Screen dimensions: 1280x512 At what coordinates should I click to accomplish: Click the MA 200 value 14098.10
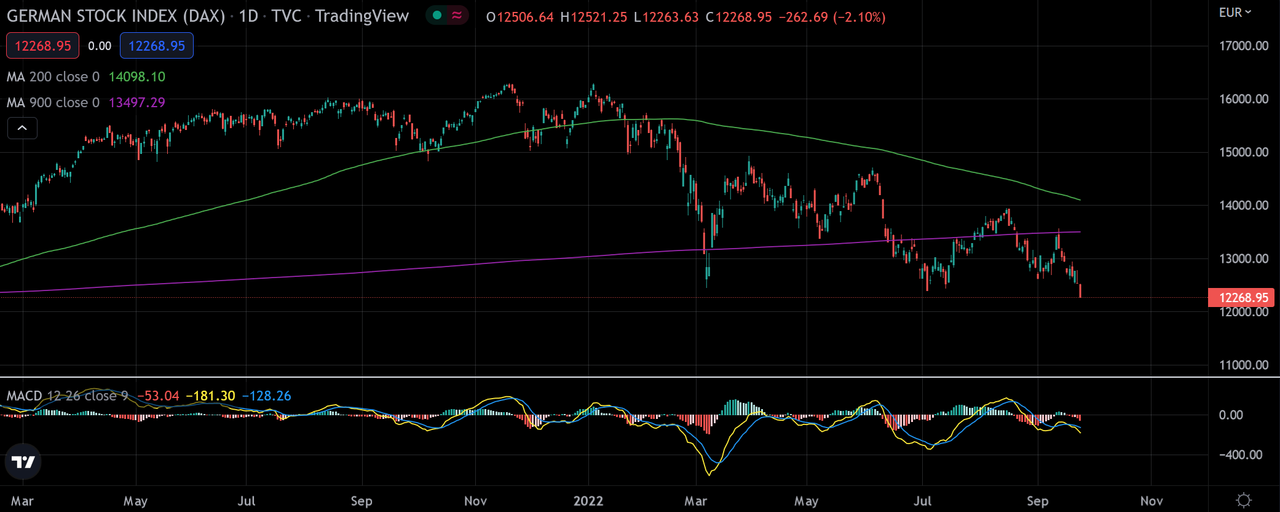[x=137, y=76]
